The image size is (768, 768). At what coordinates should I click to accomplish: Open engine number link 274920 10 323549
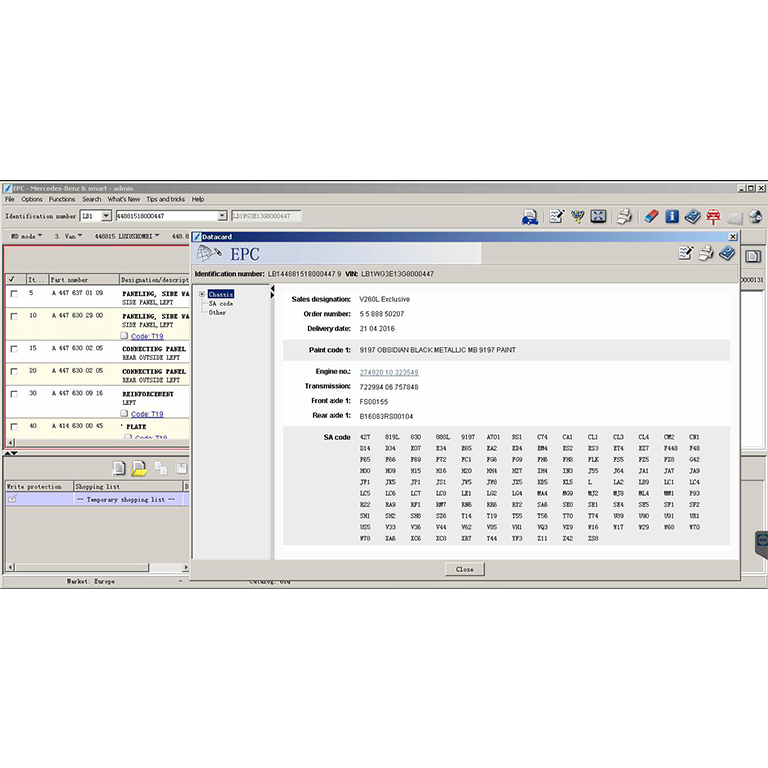389,372
